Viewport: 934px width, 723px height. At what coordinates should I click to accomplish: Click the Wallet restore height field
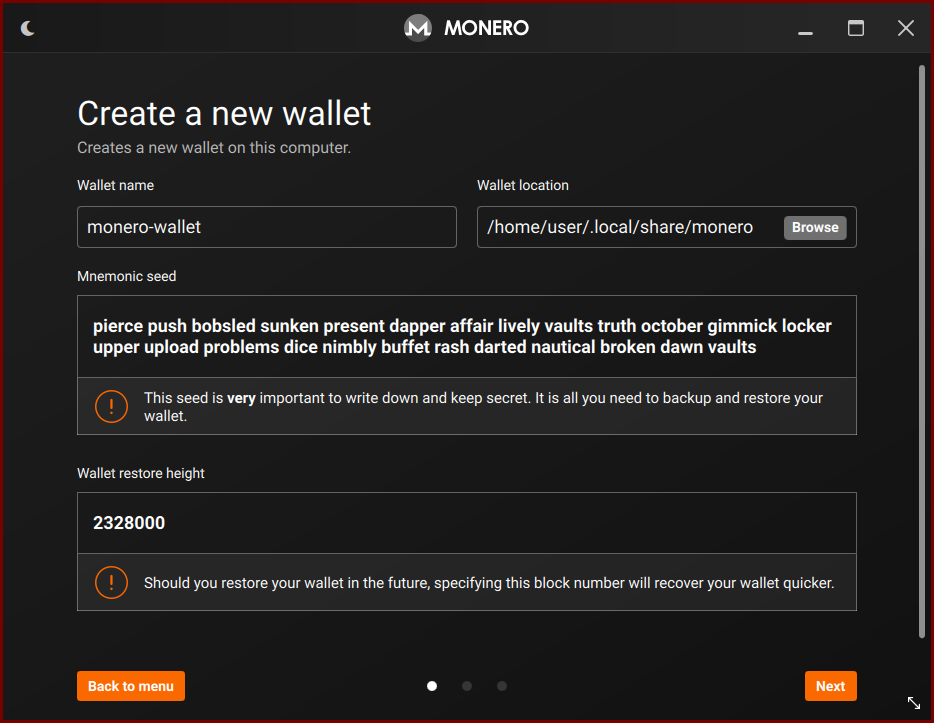pos(466,523)
